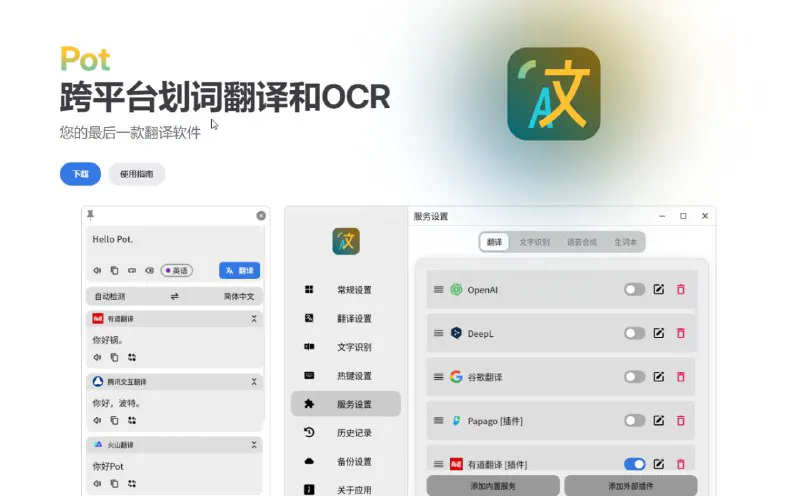Enable the OpenAI service toggle

click(635, 290)
